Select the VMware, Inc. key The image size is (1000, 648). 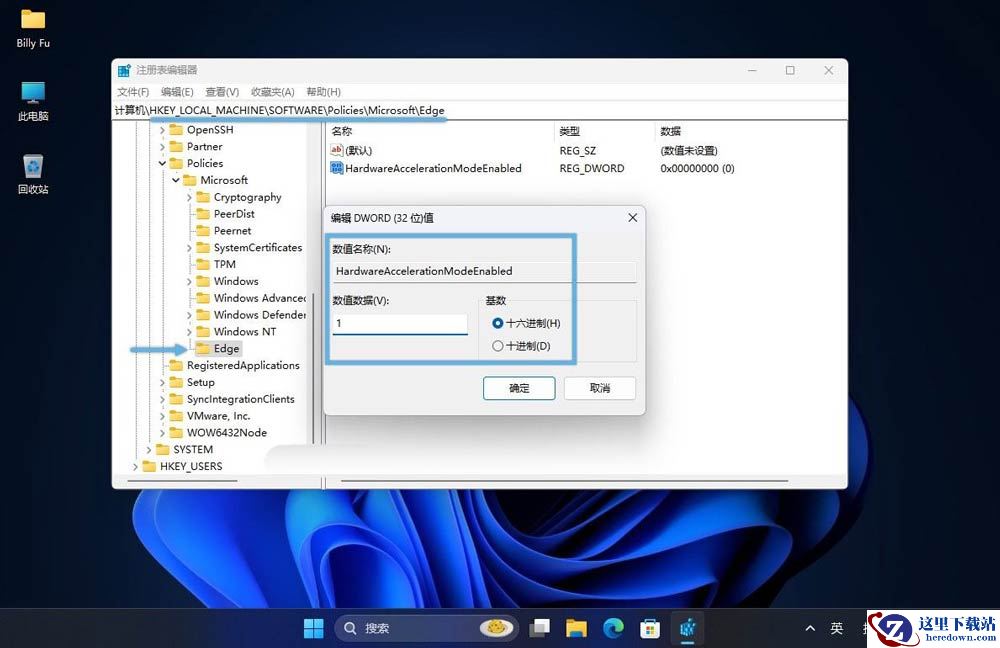pos(218,416)
